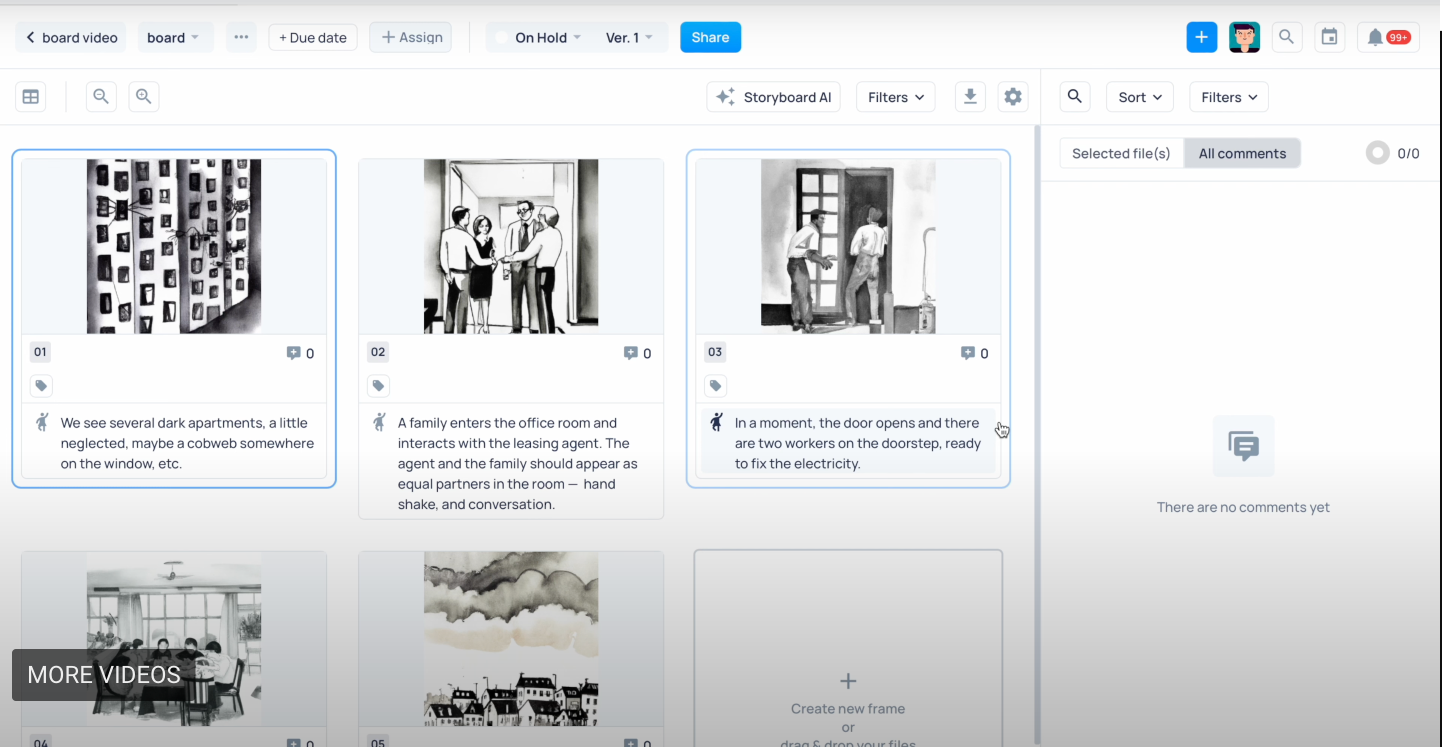Zoom out the storyboard frames
Viewport: 1442px width, 747px height.
point(100,97)
